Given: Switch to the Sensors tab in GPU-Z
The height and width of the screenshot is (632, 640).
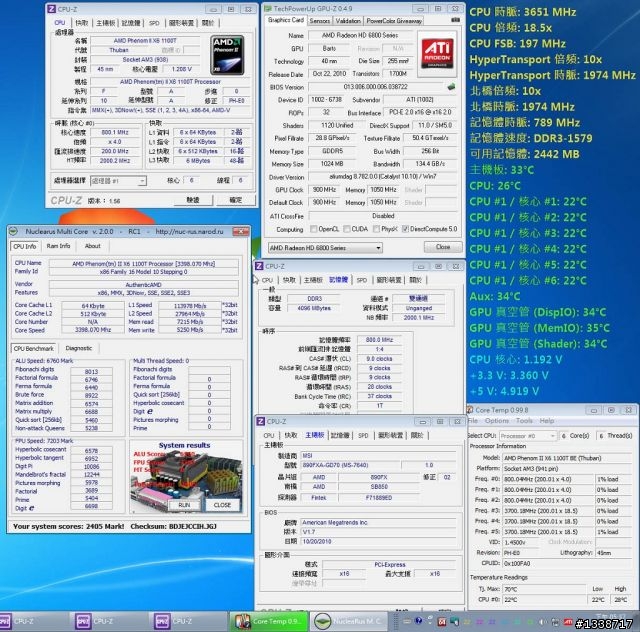Looking at the screenshot, I should pos(320,20).
